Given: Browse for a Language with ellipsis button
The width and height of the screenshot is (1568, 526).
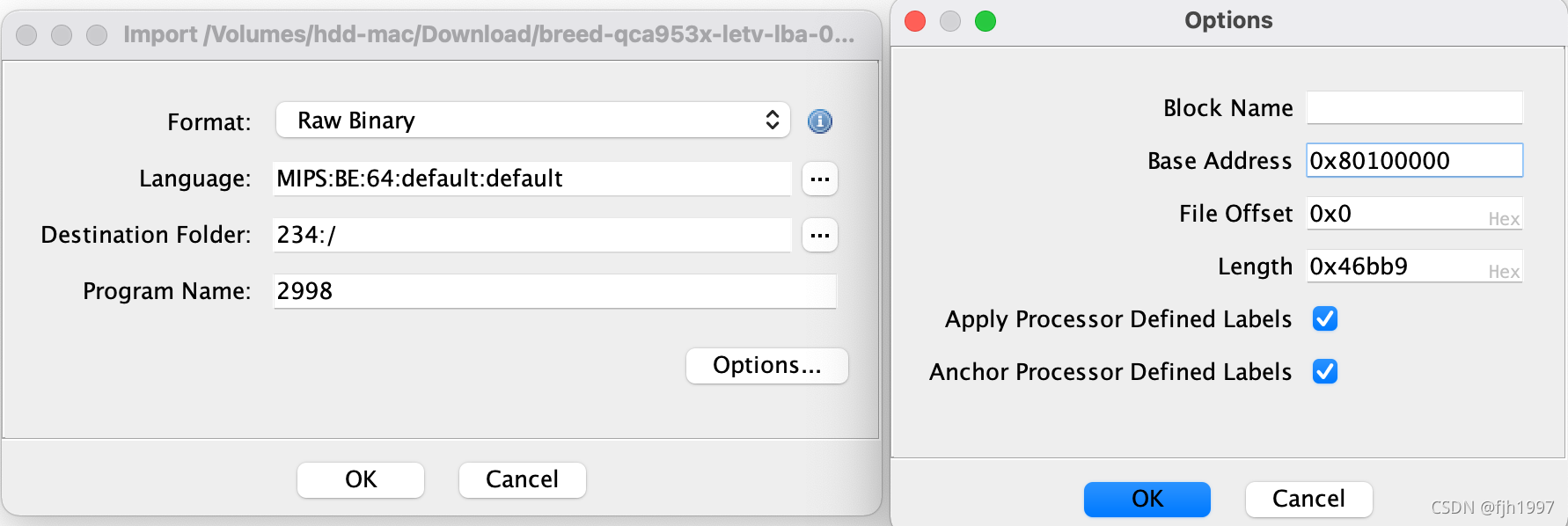Looking at the screenshot, I should coord(819,179).
